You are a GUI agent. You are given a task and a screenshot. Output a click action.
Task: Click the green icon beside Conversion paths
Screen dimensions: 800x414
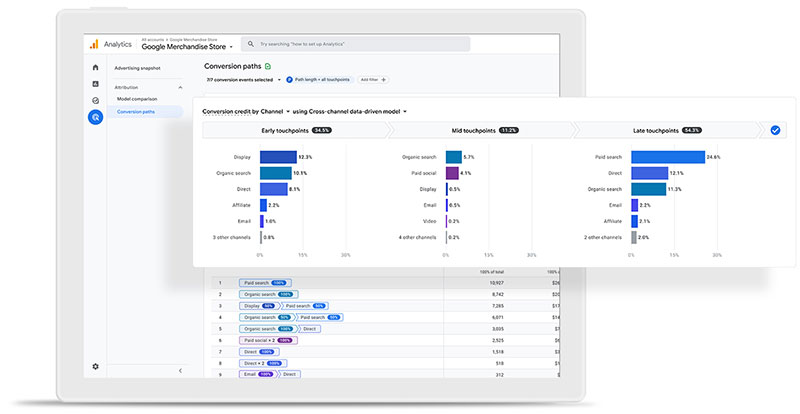click(x=268, y=66)
